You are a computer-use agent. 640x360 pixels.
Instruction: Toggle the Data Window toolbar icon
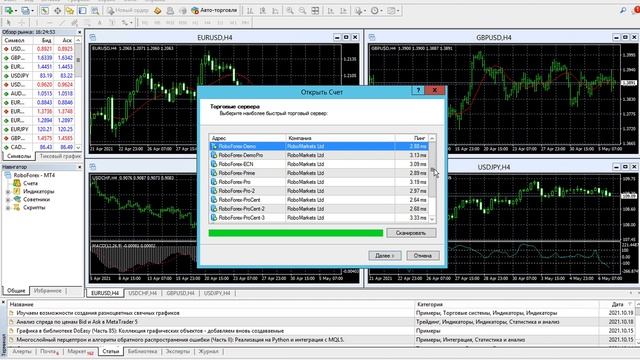(58, 11)
